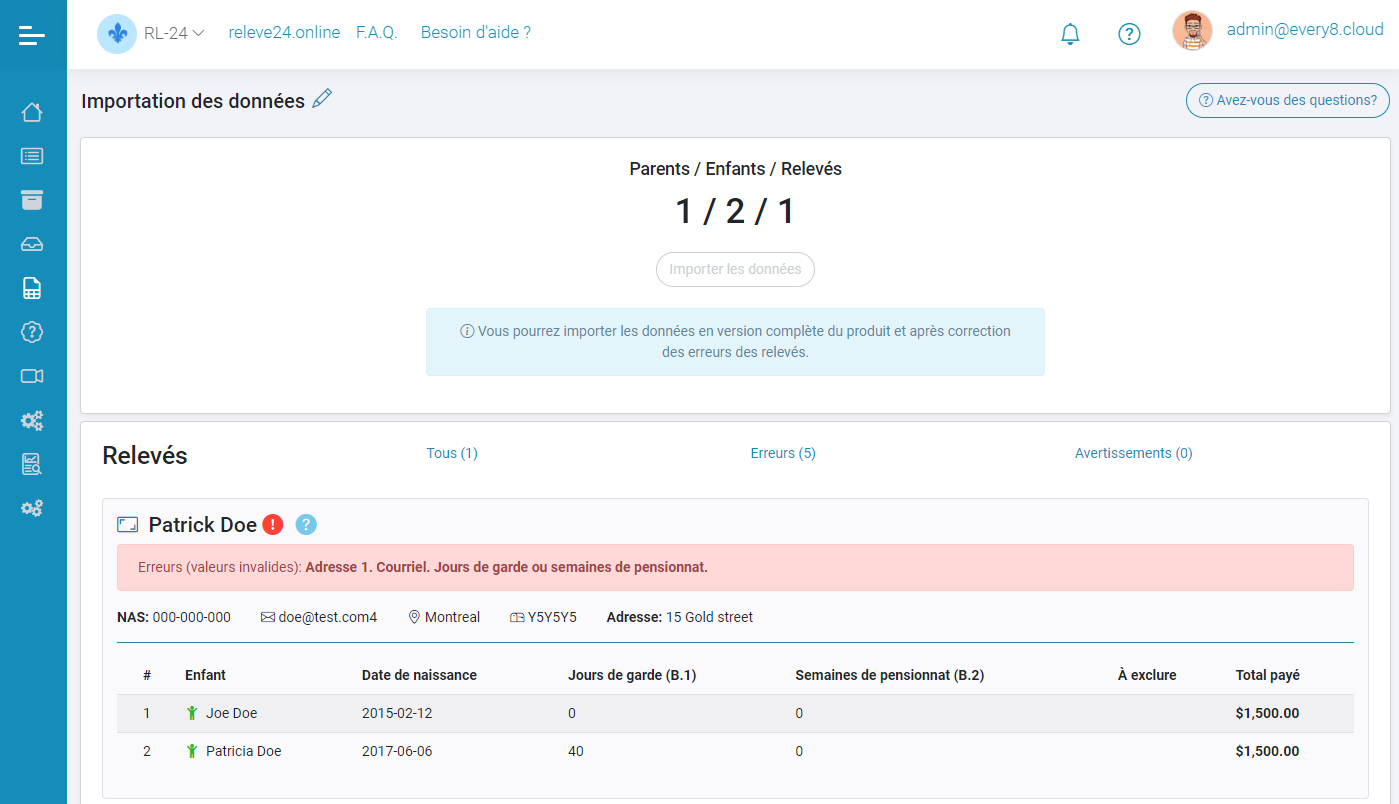Open the RL-24 dropdown selector

pyautogui.click(x=175, y=31)
